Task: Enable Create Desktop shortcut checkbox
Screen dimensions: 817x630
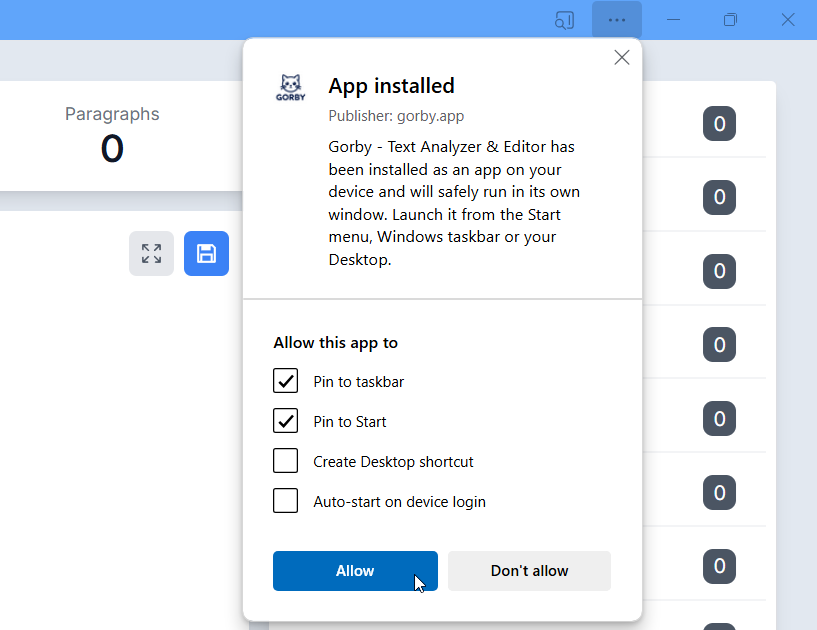Action: coord(286,461)
